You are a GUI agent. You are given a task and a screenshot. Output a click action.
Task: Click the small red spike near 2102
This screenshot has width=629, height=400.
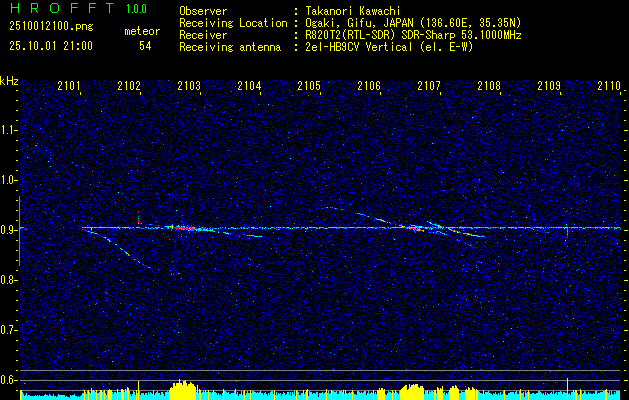coord(138,219)
